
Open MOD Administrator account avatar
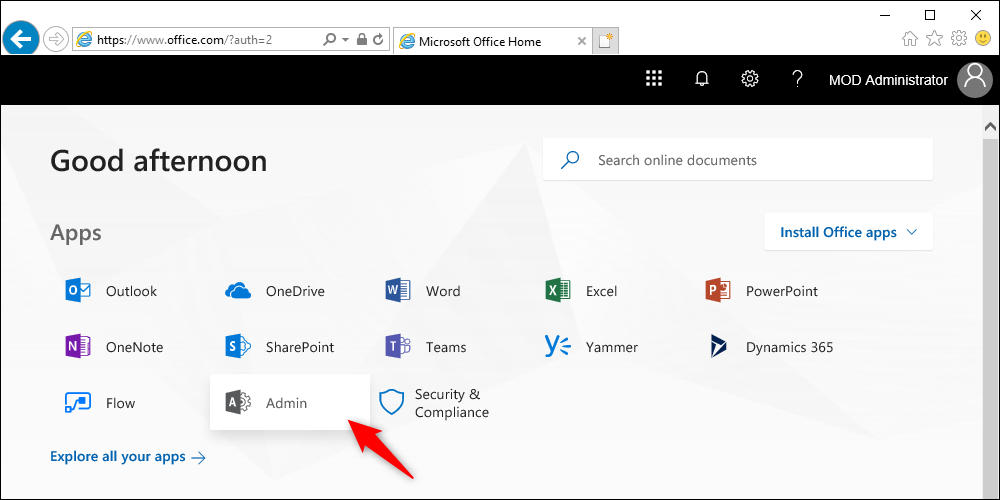[975, 80]
